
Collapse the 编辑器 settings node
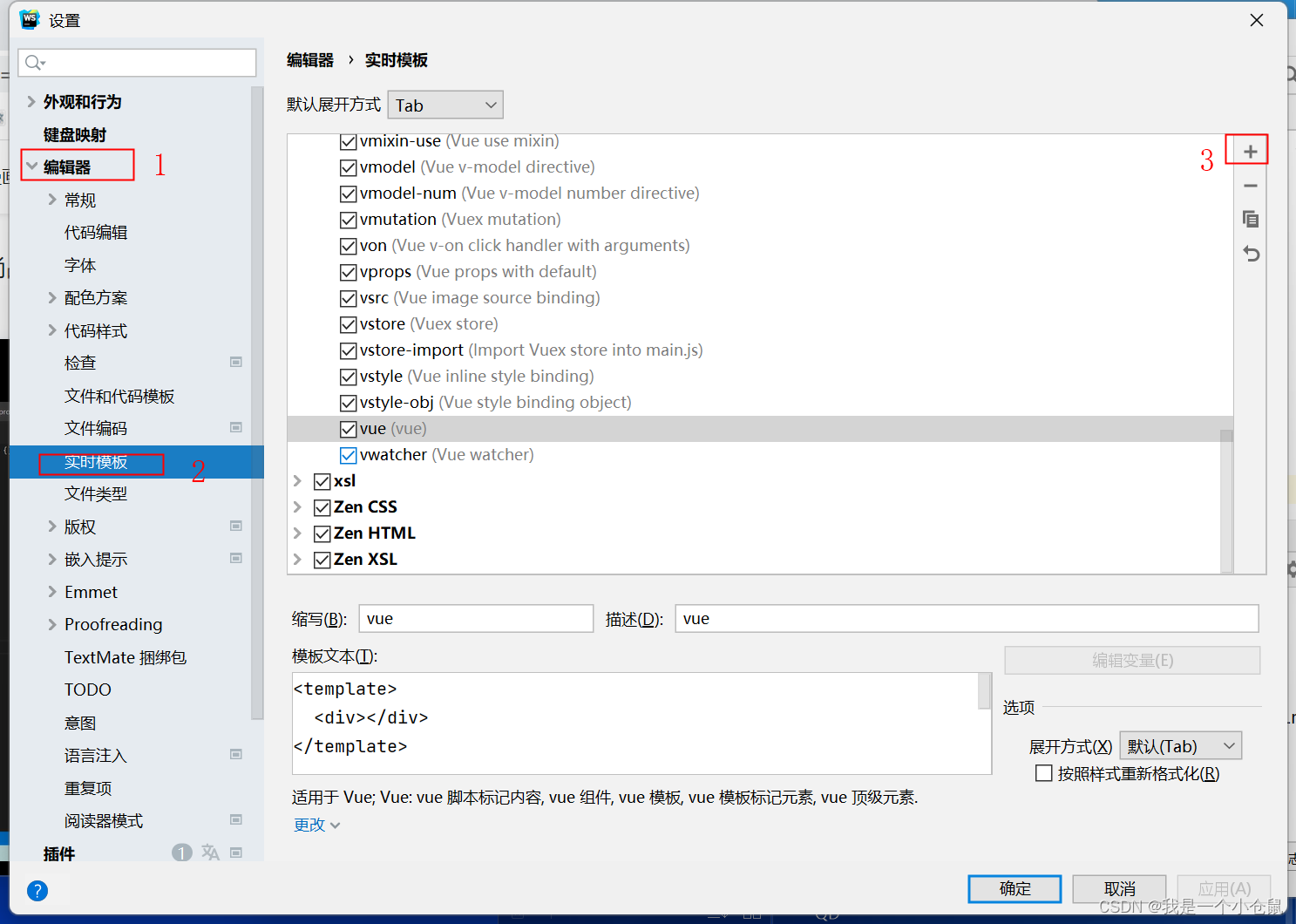(31, 166)
